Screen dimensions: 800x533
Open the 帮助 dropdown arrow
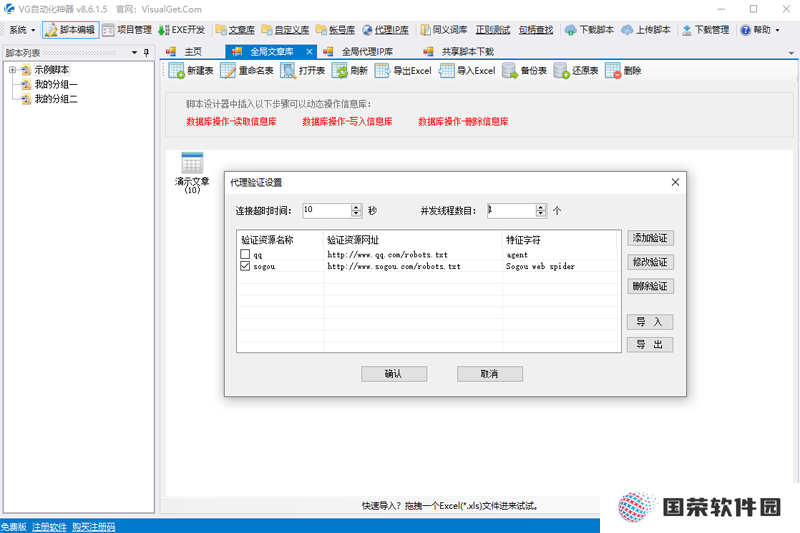[778, 30]
